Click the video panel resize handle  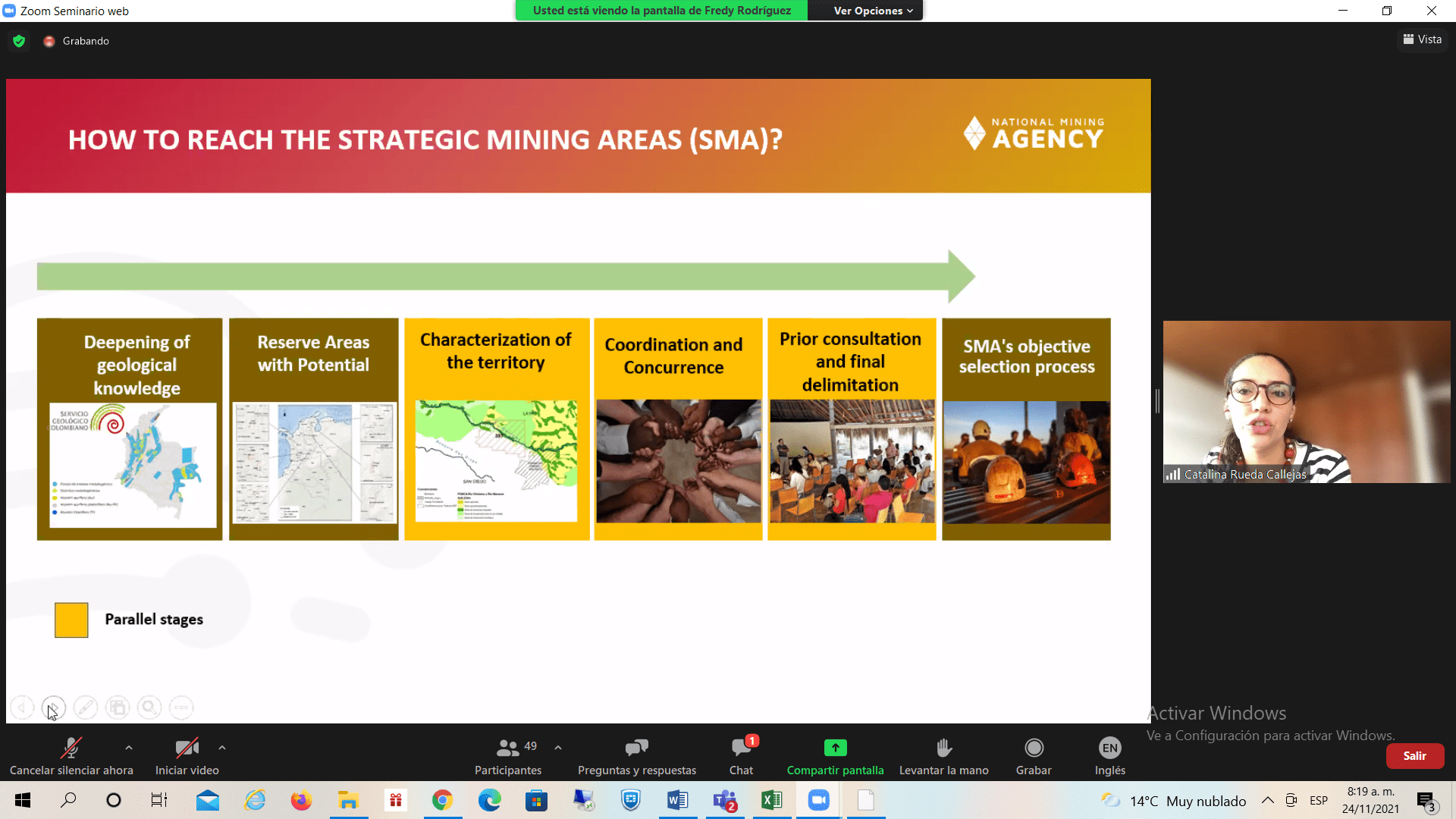(x=1157, y=401)
